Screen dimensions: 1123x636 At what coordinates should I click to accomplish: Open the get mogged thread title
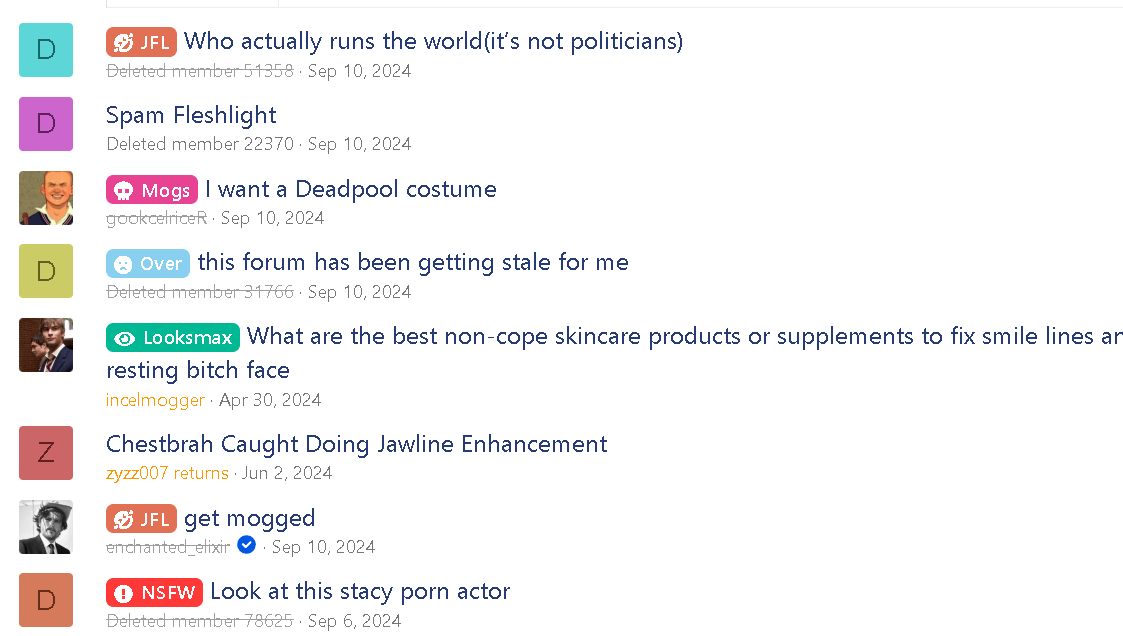[x=249, y=518]
